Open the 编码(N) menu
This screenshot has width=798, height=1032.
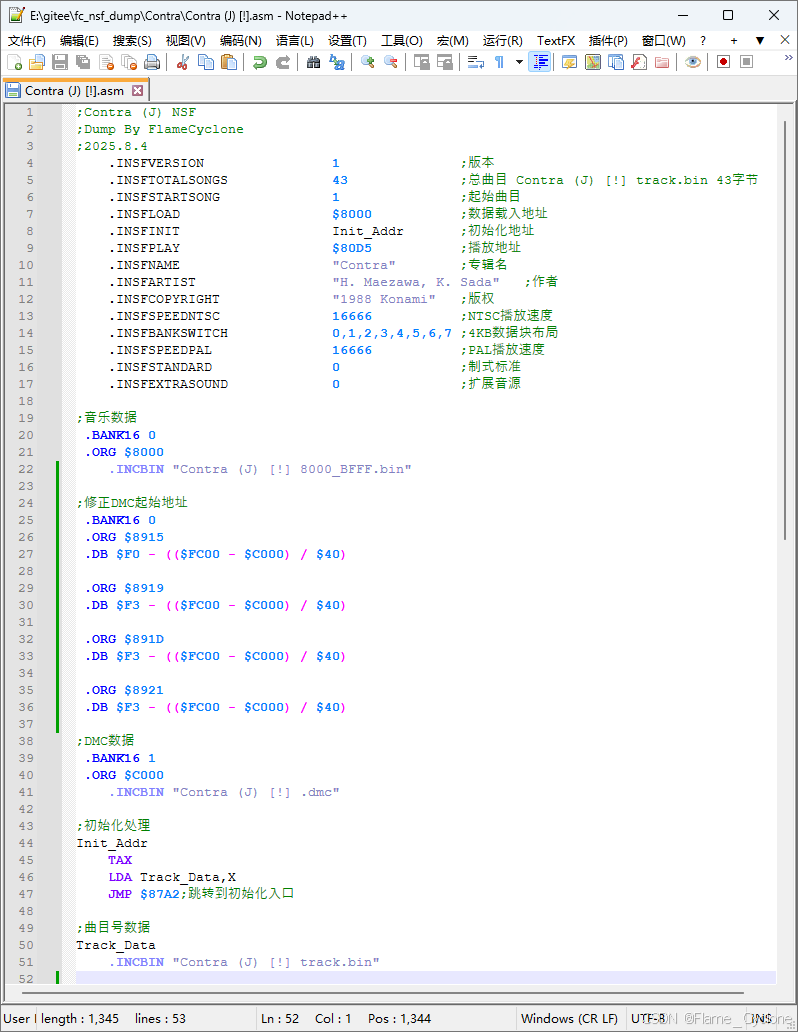point(240,41)
